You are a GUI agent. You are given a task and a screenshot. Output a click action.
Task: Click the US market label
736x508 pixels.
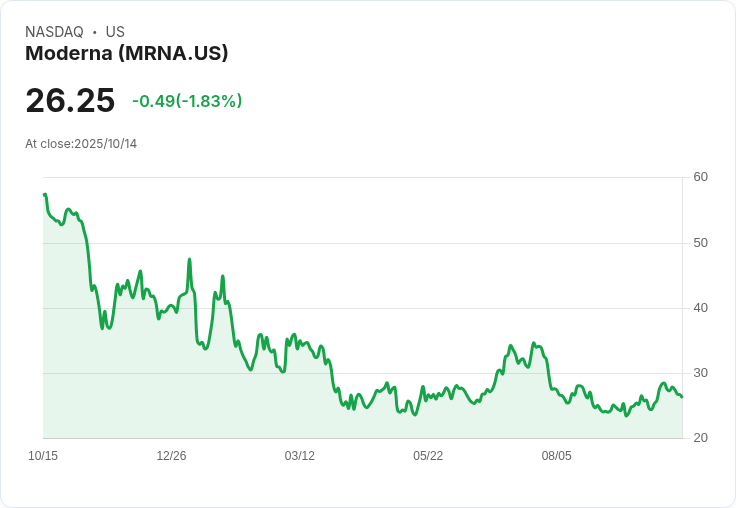click(115, 32)
